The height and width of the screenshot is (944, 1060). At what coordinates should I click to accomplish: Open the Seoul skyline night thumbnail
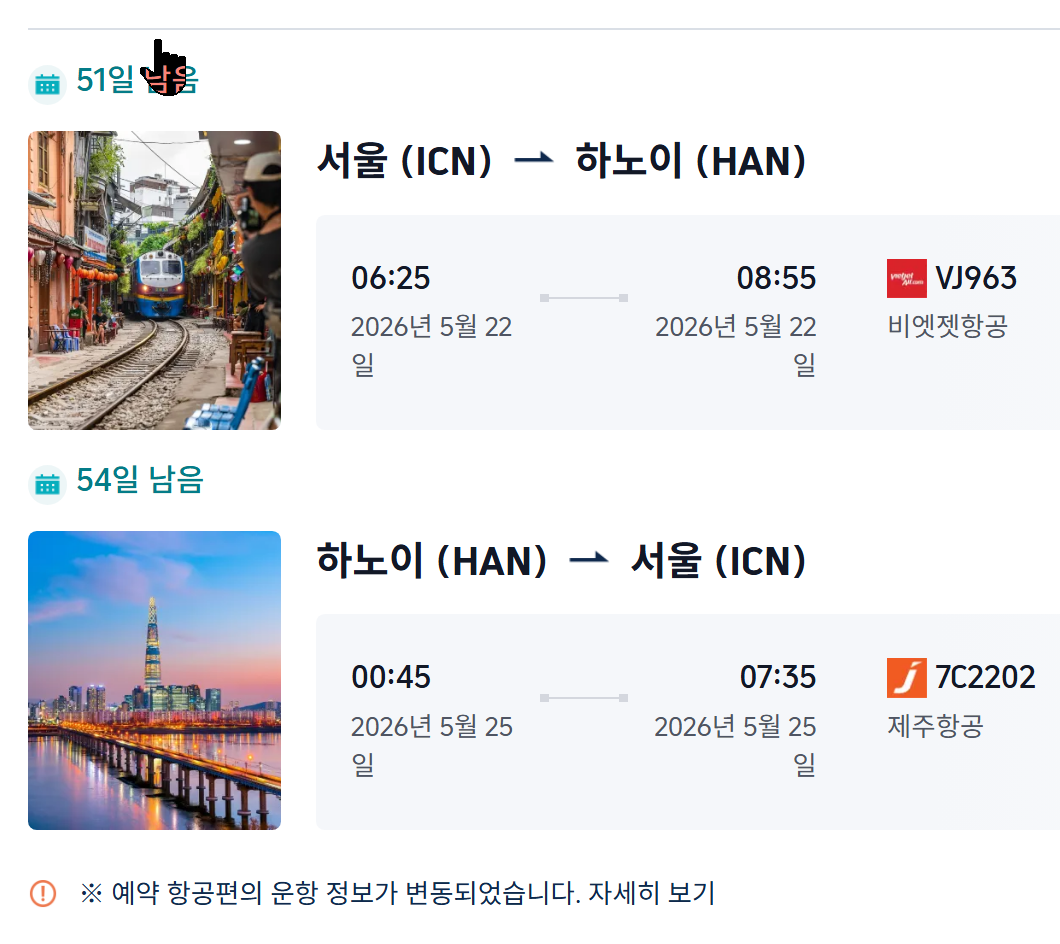pyautogui.click(x=154, y=680)
